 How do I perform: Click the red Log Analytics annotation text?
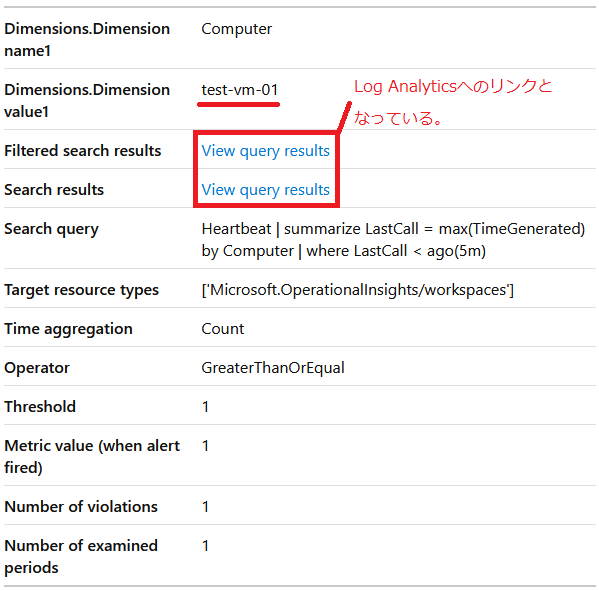click(453, 102)
